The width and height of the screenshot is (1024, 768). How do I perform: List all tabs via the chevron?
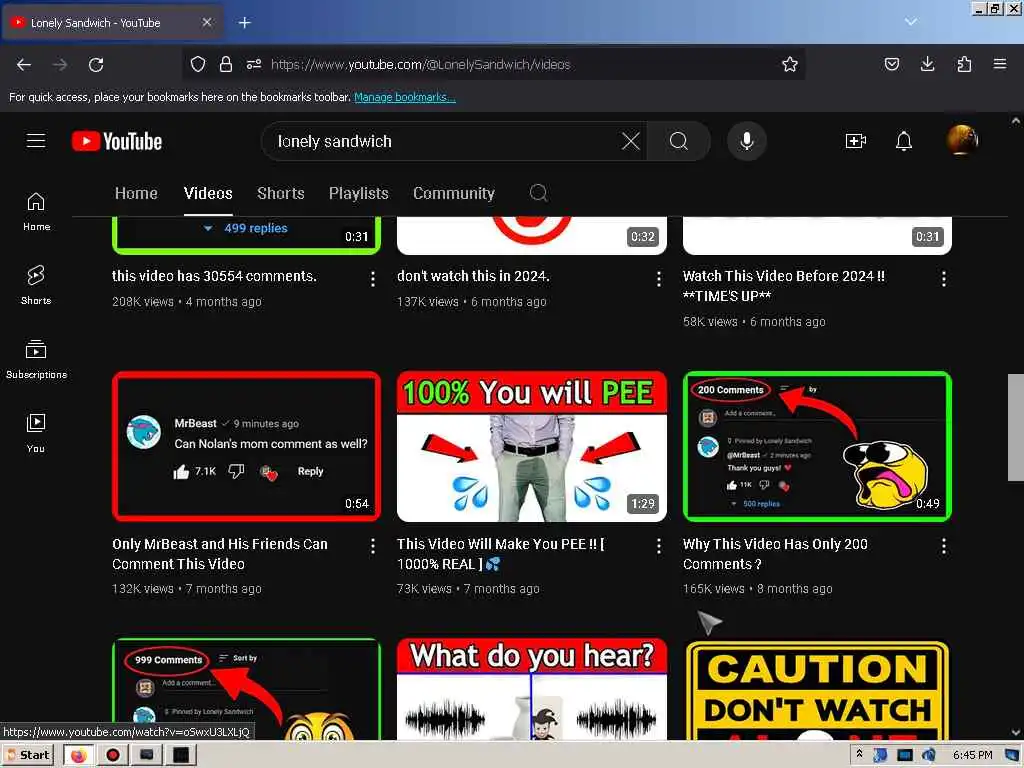(x=910, y=22)
